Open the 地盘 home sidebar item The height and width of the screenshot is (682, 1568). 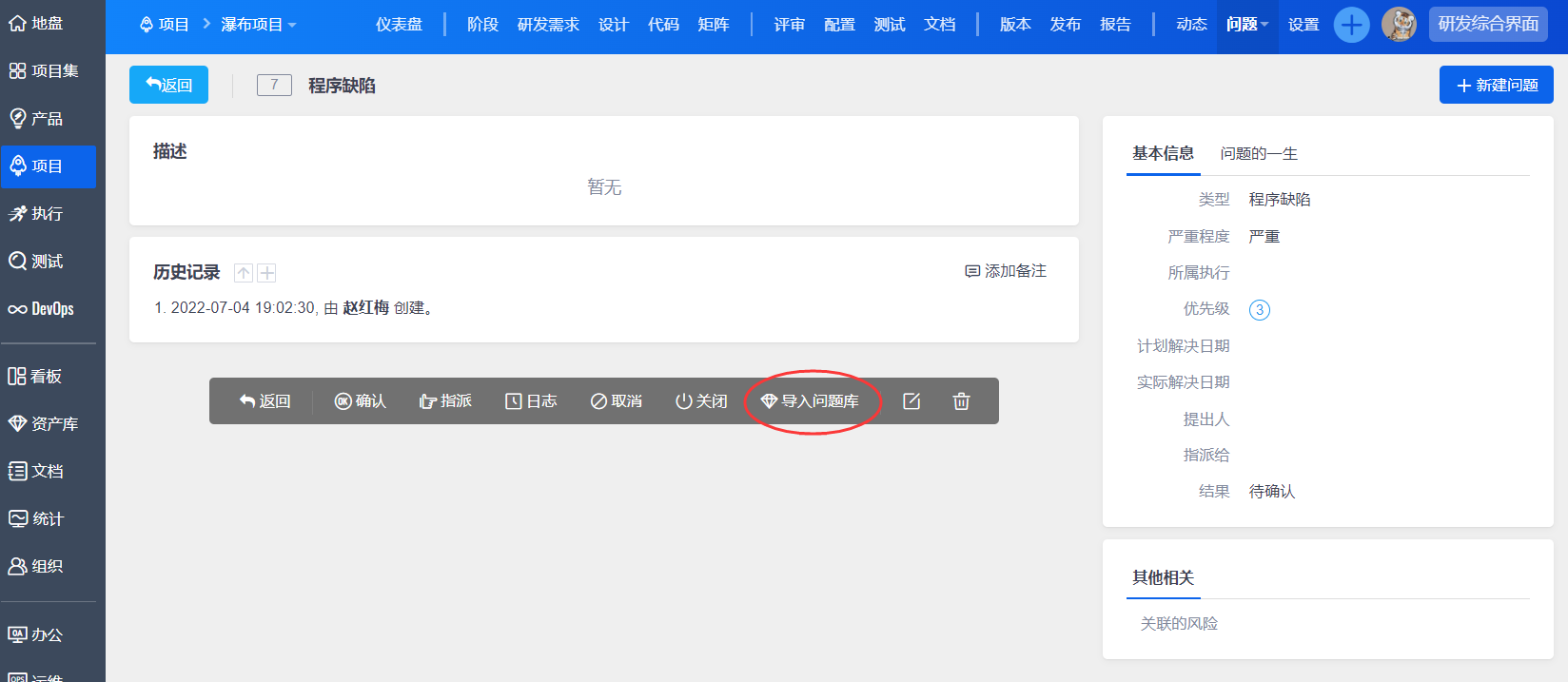pos(36,24)
